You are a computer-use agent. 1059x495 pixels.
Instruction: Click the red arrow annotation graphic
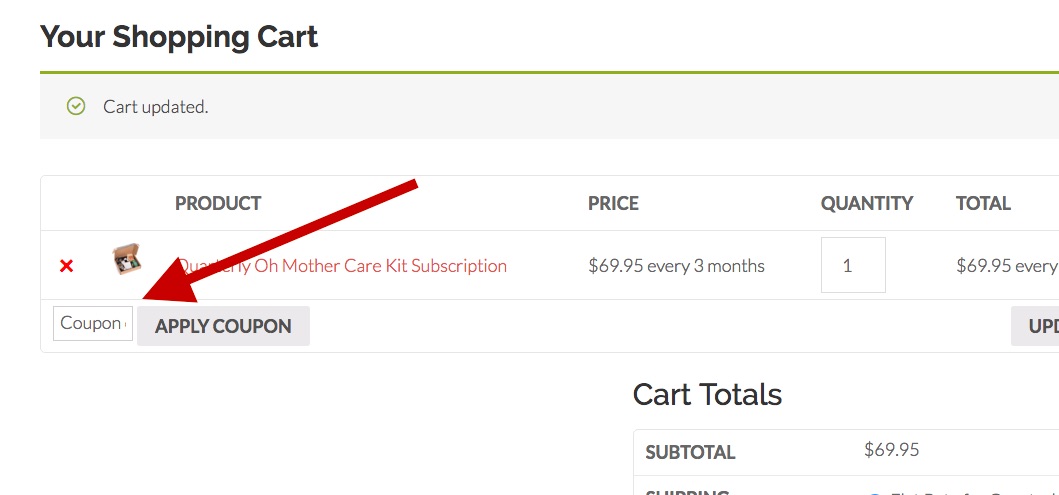(278, 241)
